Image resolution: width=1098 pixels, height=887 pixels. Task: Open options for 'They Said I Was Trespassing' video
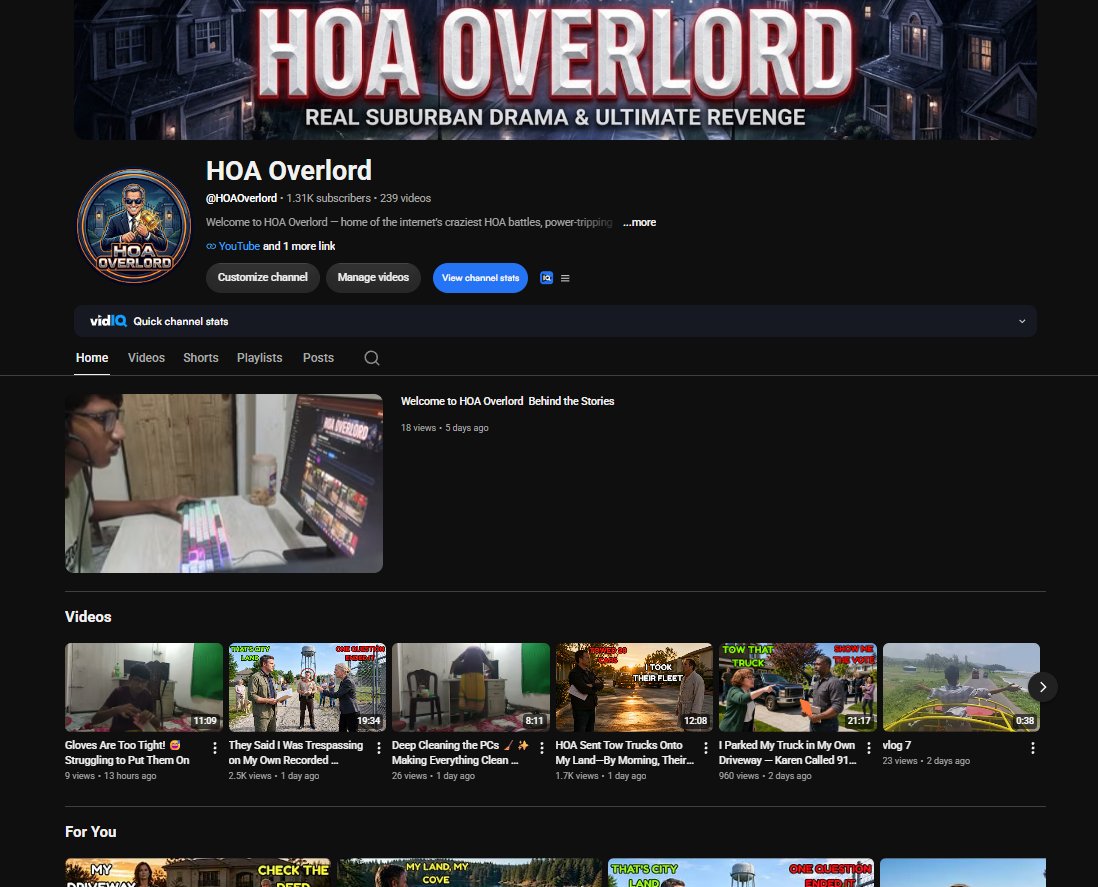(x=379, y=748)
